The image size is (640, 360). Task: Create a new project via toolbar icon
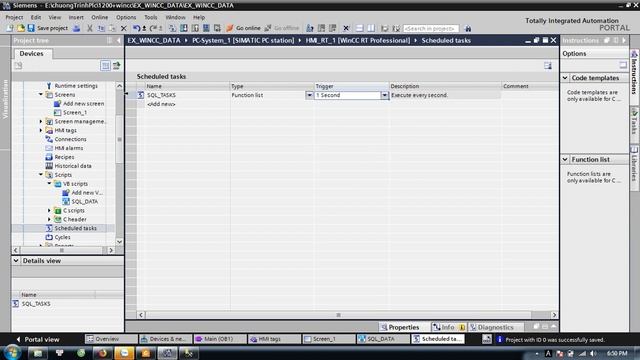(x=9, y=28)
